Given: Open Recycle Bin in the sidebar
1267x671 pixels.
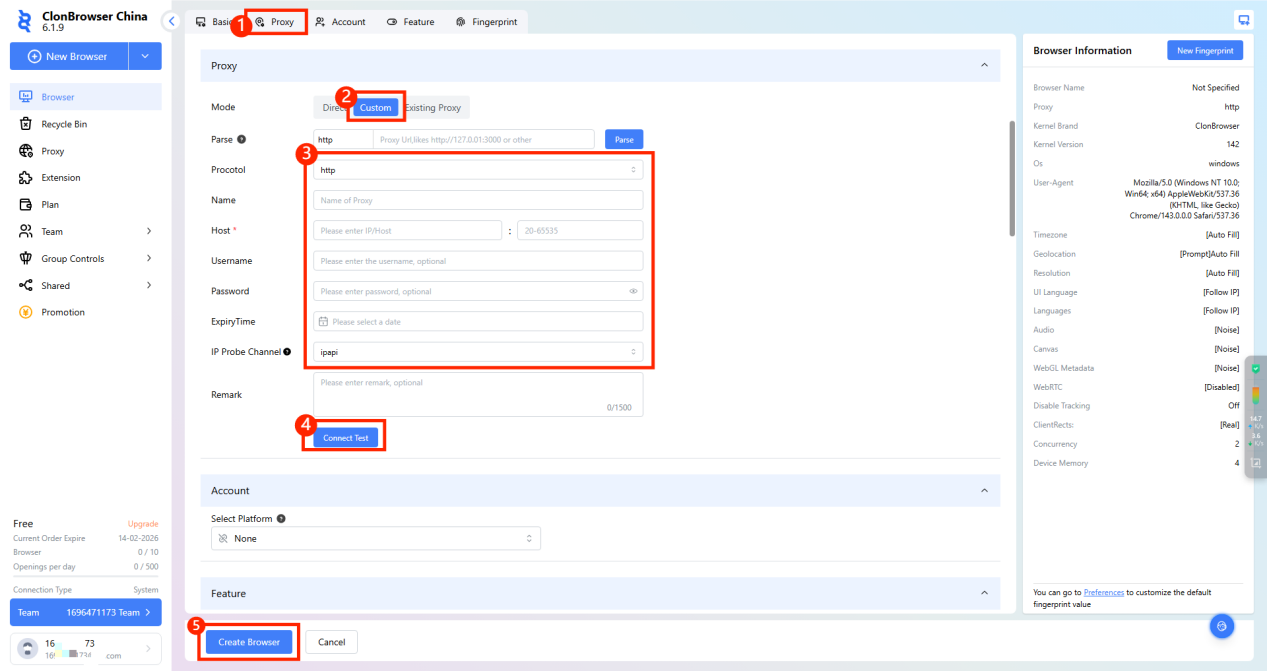Looking at the screenshot, I should tap(64, 124).
